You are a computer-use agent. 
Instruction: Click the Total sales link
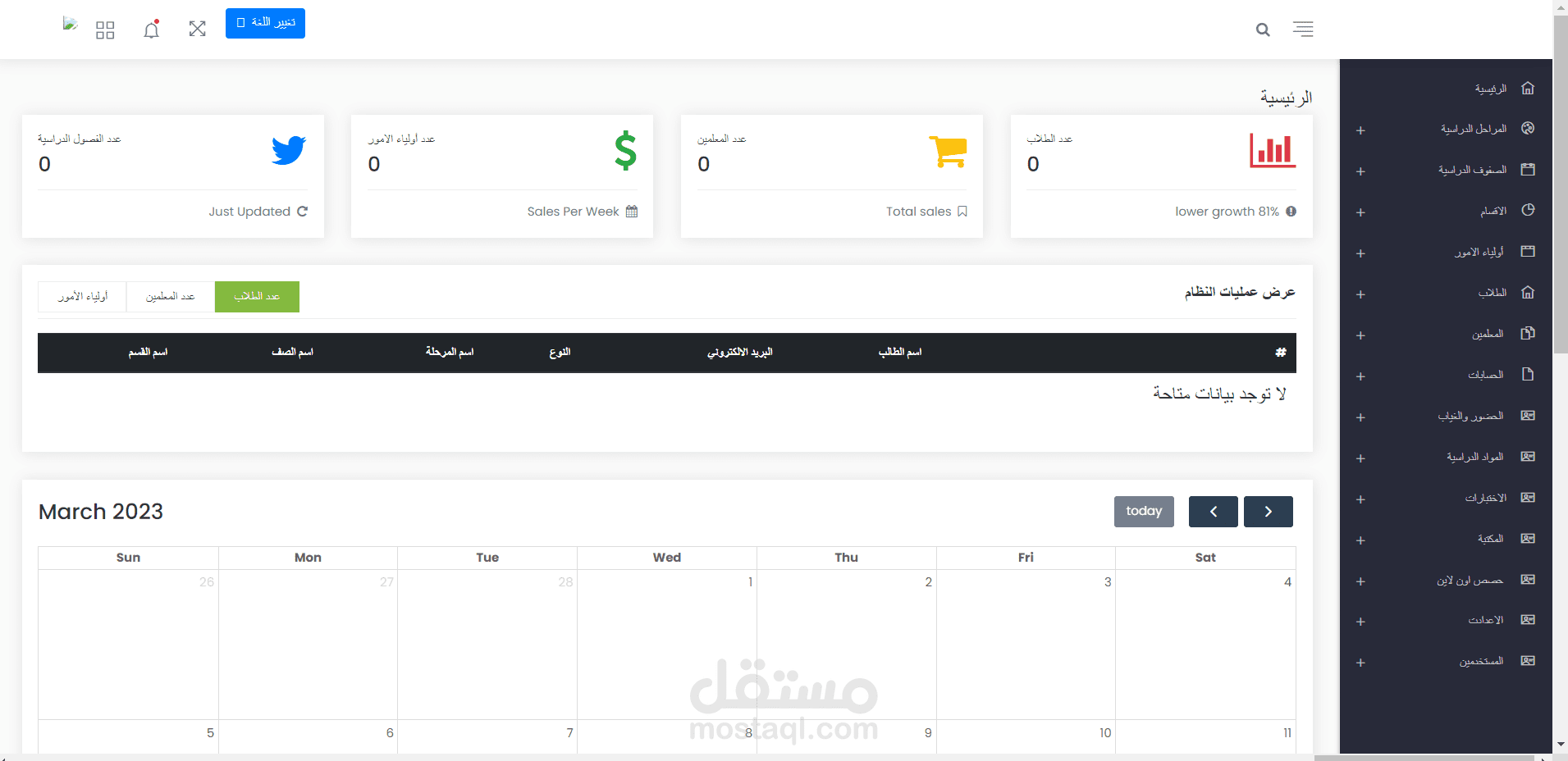pos(918,211)
